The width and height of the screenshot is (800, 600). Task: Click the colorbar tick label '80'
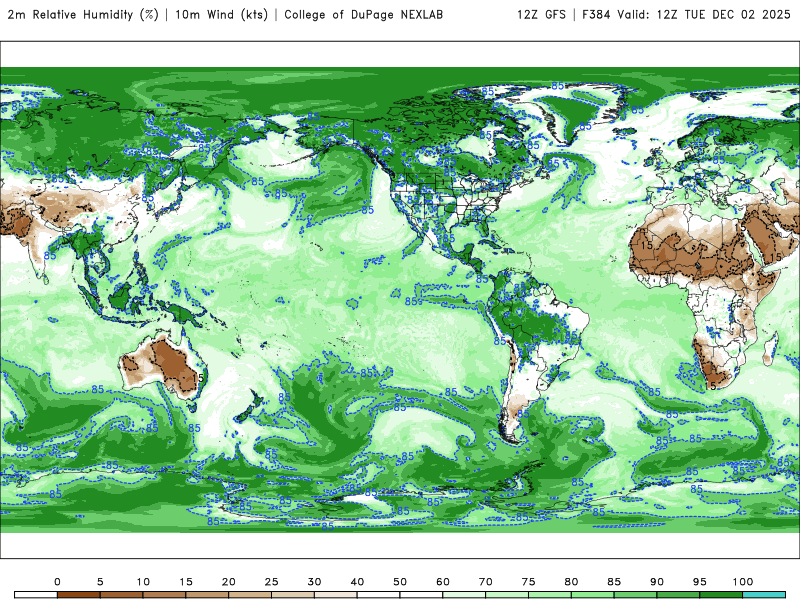571,582
